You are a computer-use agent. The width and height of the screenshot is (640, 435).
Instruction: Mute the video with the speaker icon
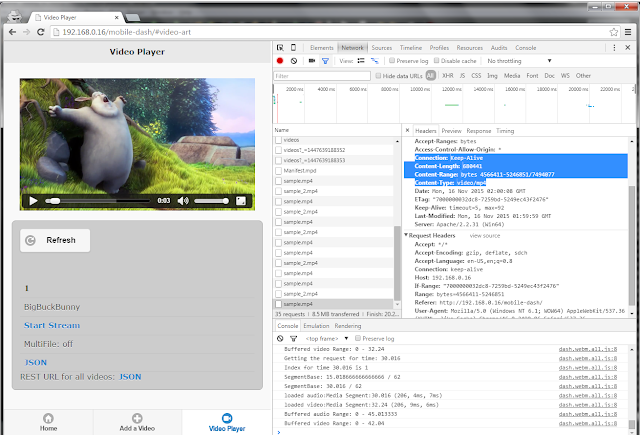(x=183, y=200)
